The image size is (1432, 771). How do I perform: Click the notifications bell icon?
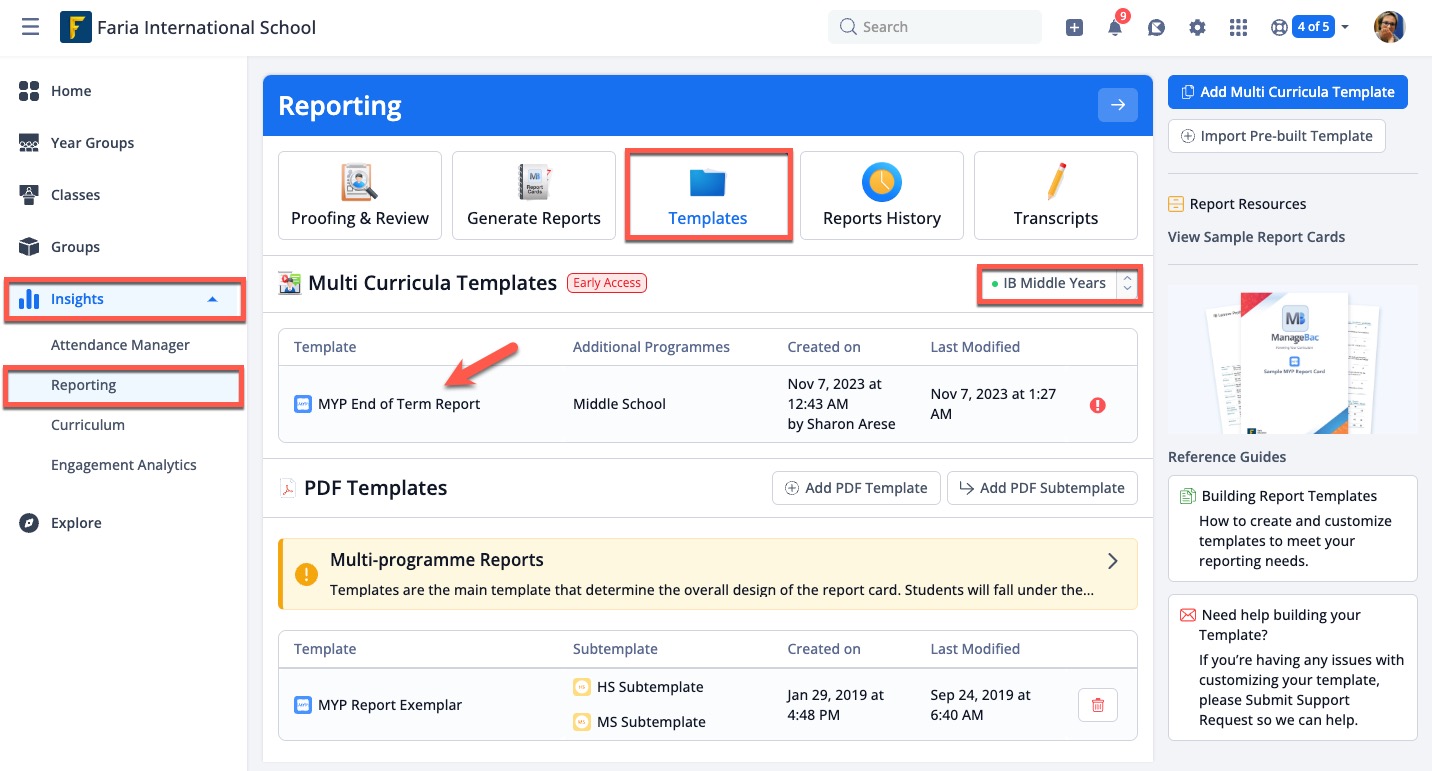click(1115, 28)
